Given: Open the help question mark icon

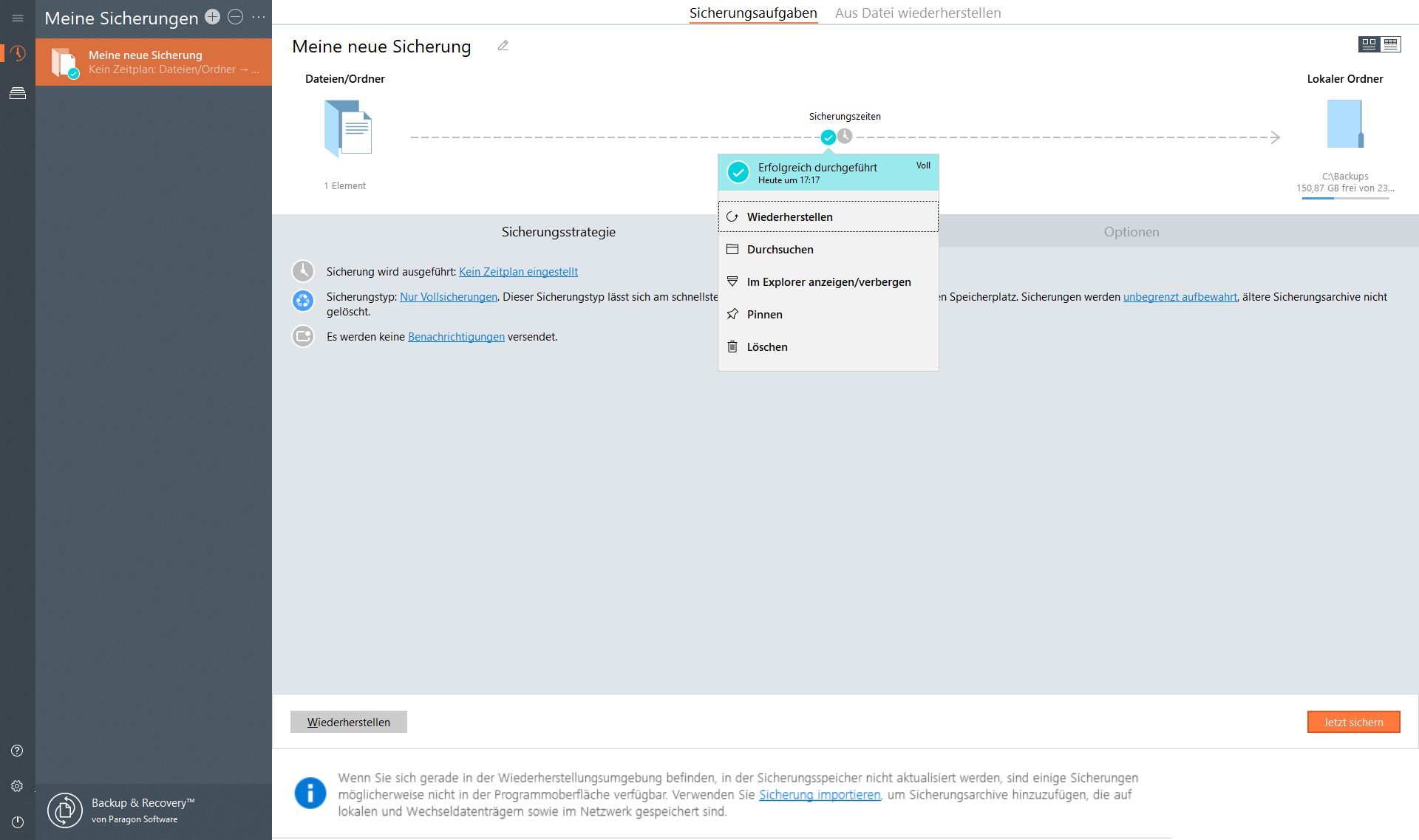Looking at the screenshot, I should (17, 751).
